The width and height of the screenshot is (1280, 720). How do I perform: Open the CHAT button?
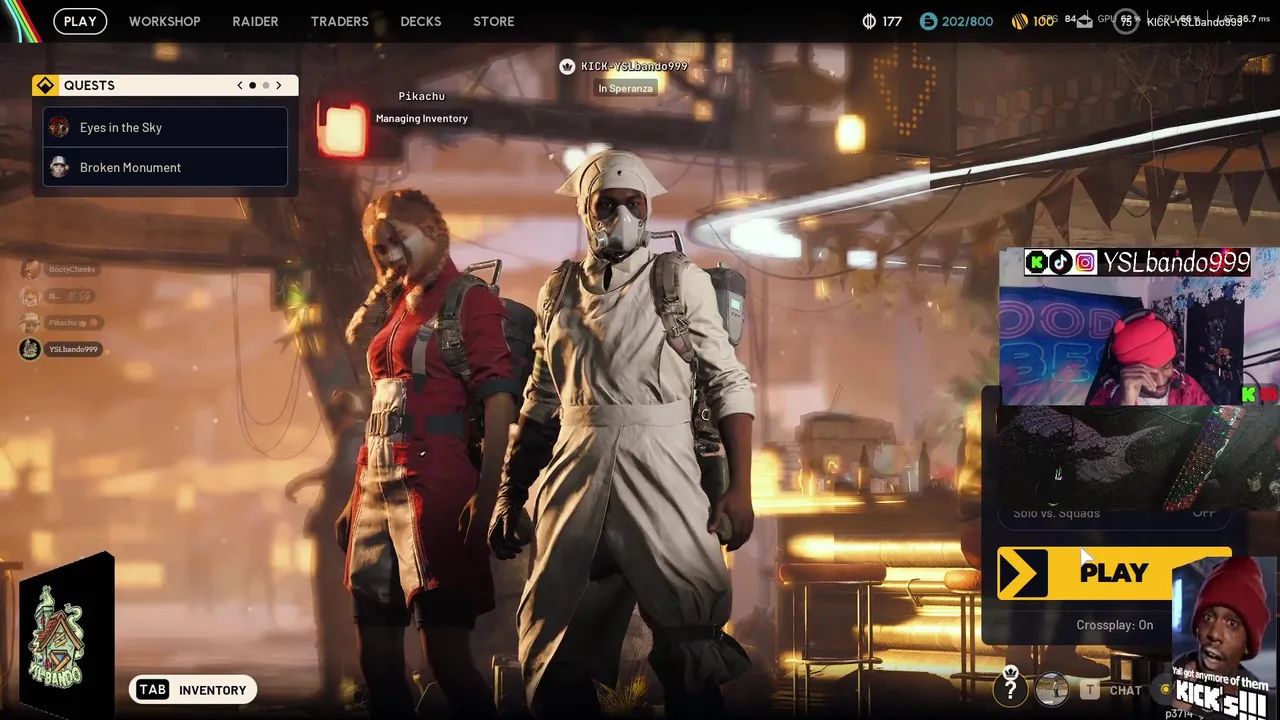[1112, 690]
